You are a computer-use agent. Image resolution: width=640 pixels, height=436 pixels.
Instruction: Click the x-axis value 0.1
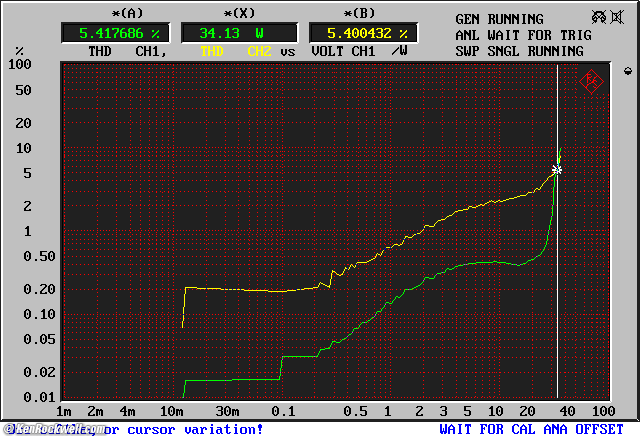[x=284, y=411]
